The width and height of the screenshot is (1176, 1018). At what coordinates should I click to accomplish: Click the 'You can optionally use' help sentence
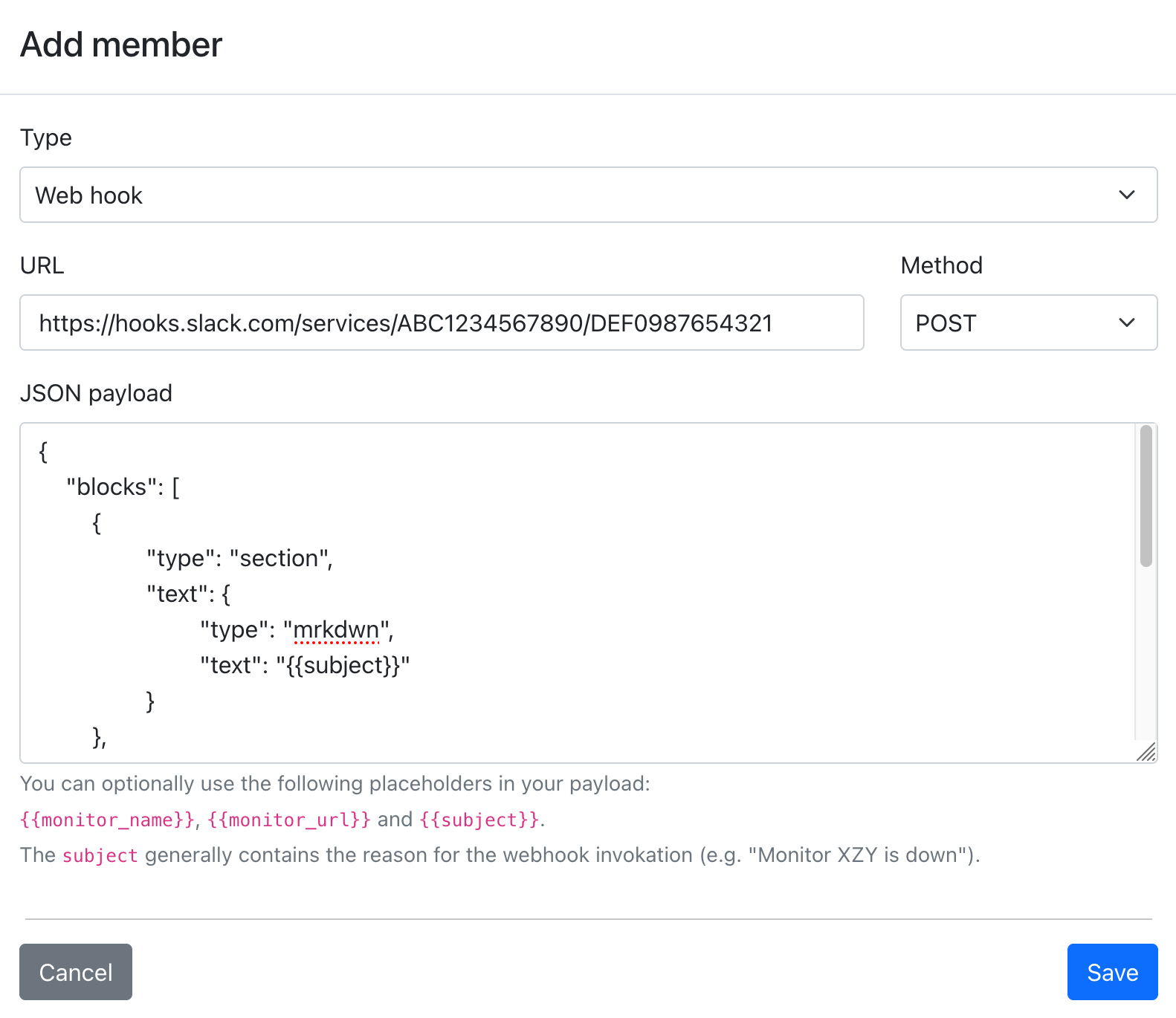(335, 784)
